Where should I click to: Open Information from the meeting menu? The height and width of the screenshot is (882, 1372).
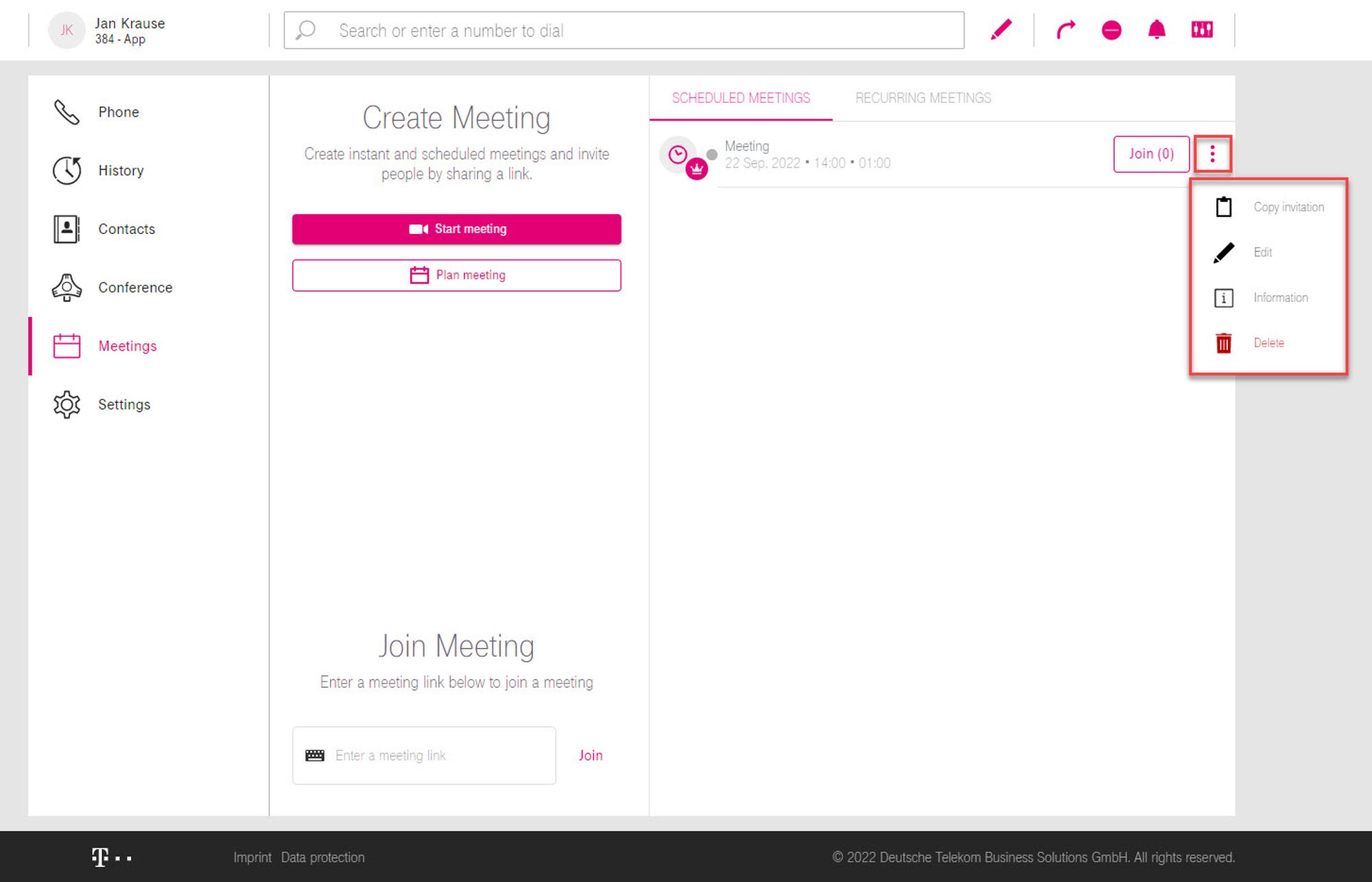pos(1280,297)
